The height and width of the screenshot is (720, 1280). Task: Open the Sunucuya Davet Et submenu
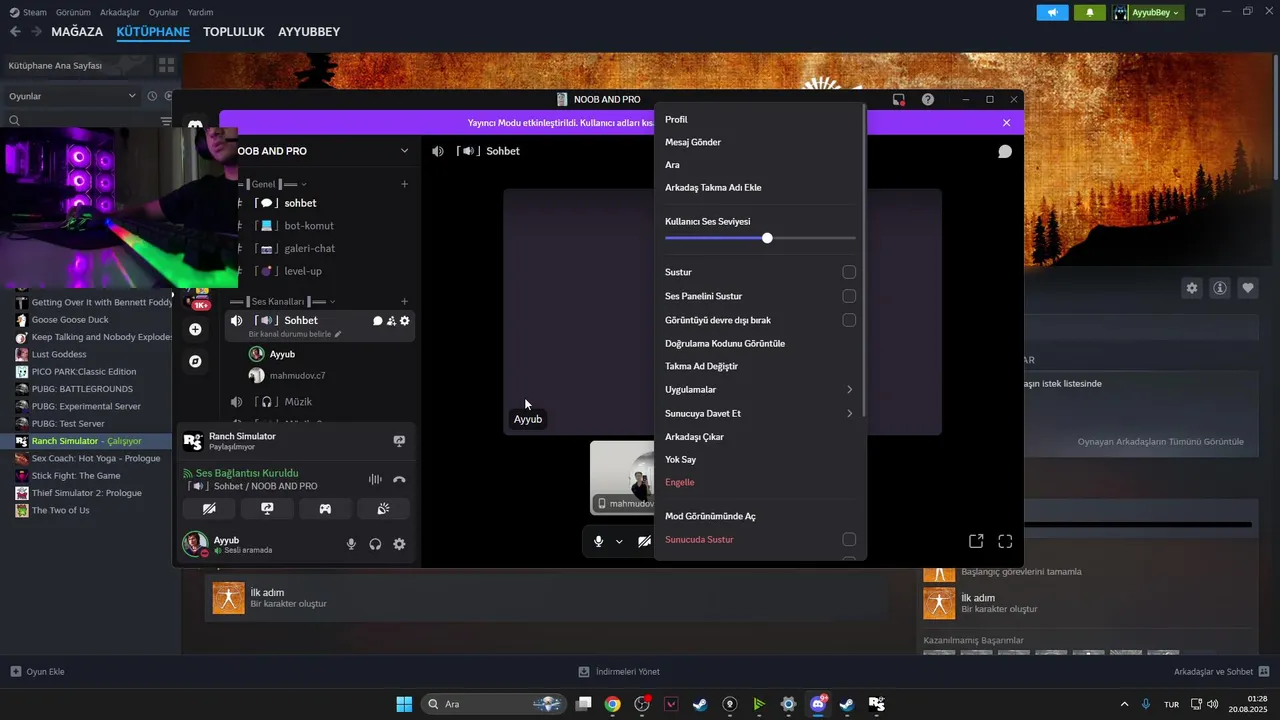[759, 413]
